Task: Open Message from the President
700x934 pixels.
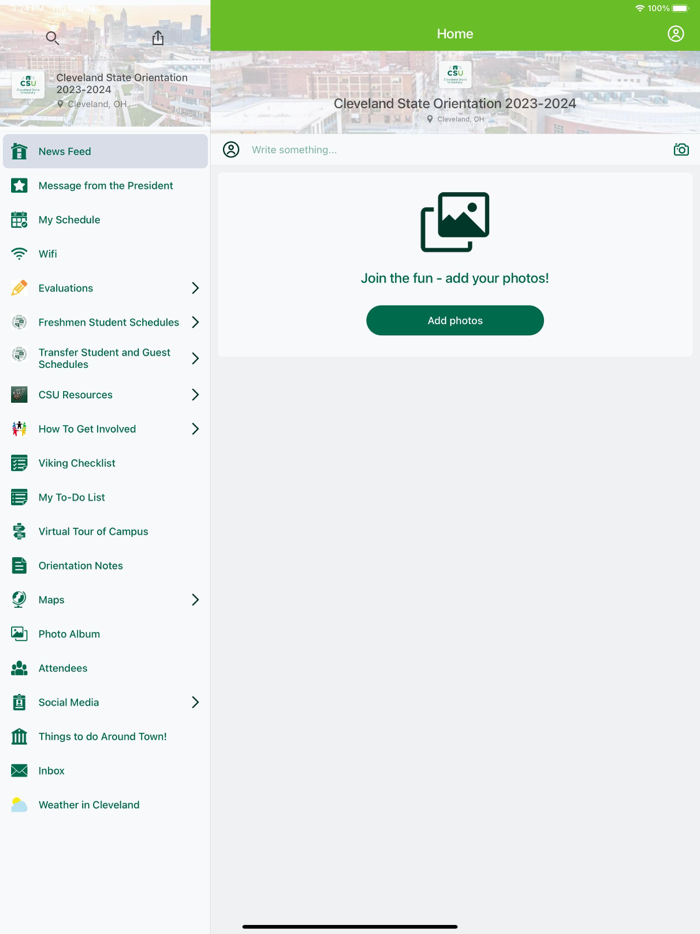Action: (x=105, y=185)
